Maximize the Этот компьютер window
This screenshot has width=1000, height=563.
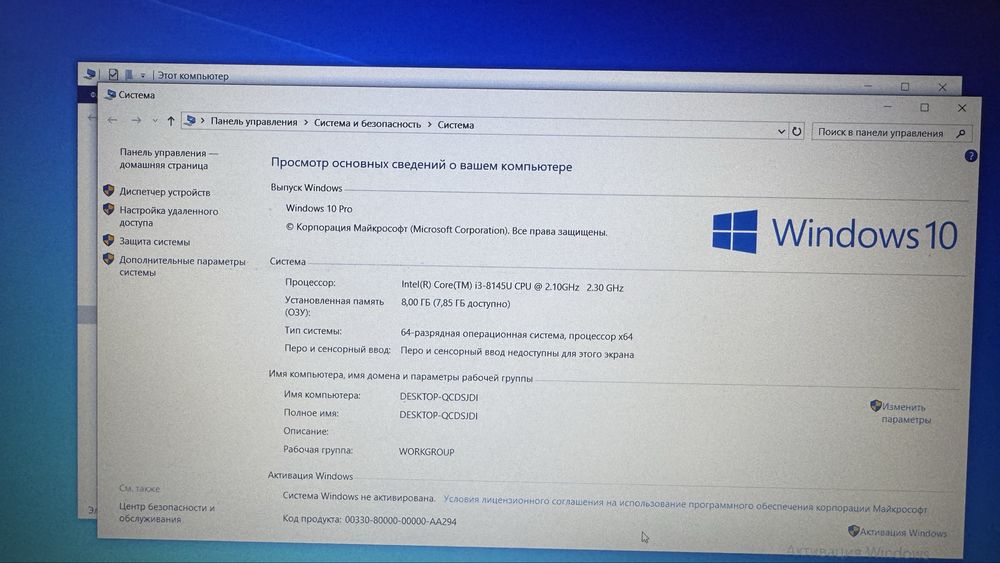904,86
